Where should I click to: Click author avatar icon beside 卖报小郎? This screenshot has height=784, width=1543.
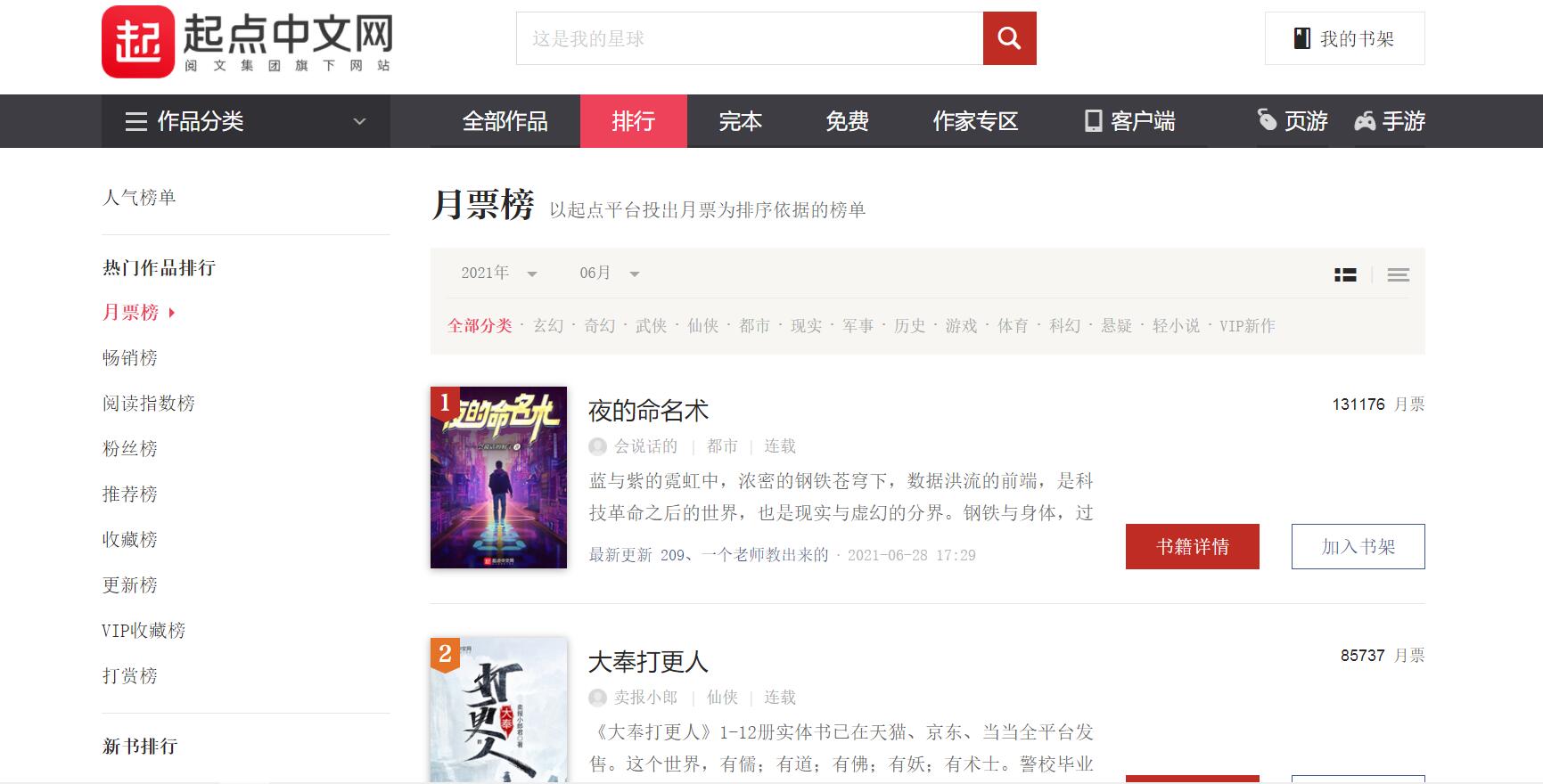click(597, 698)
